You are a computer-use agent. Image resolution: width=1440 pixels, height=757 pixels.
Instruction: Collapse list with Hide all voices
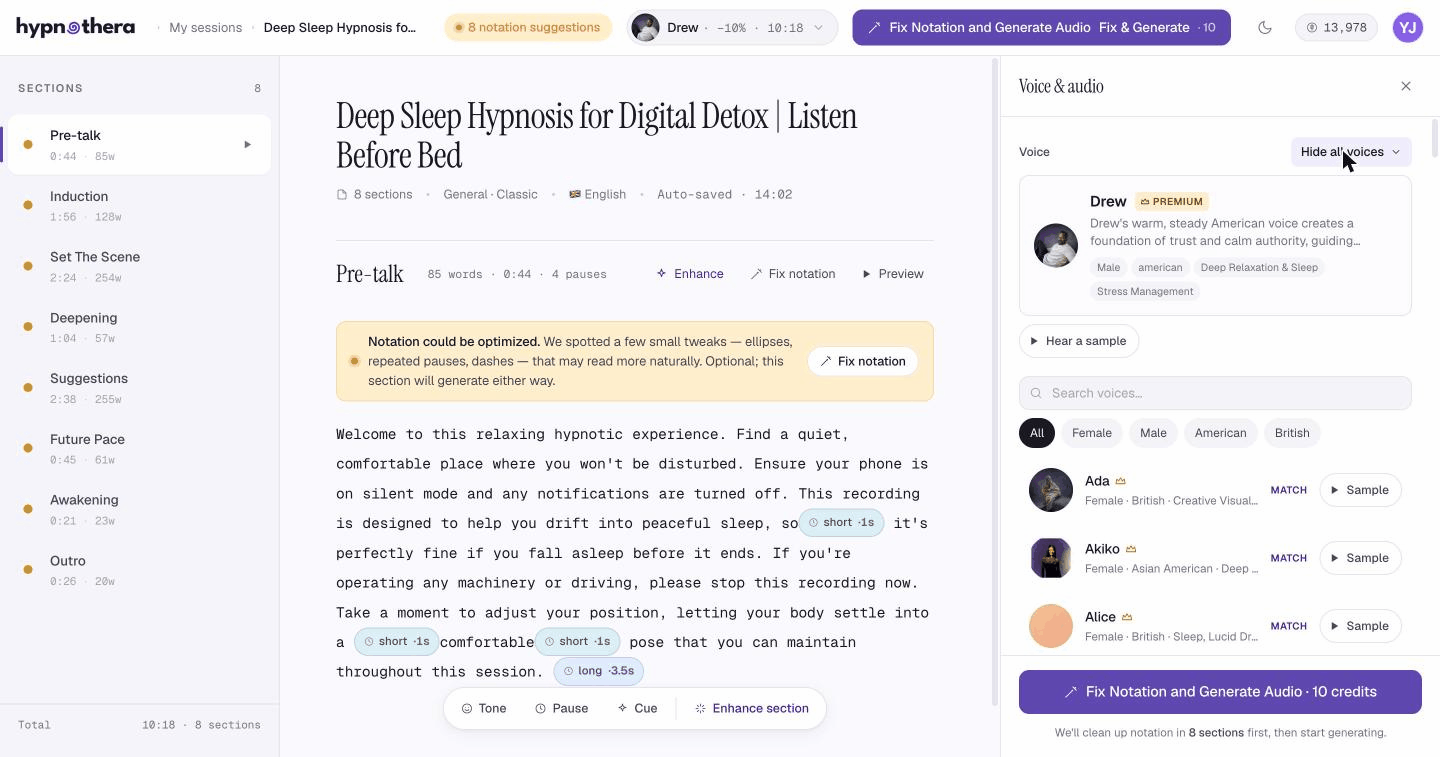(x=1351, y=152)
